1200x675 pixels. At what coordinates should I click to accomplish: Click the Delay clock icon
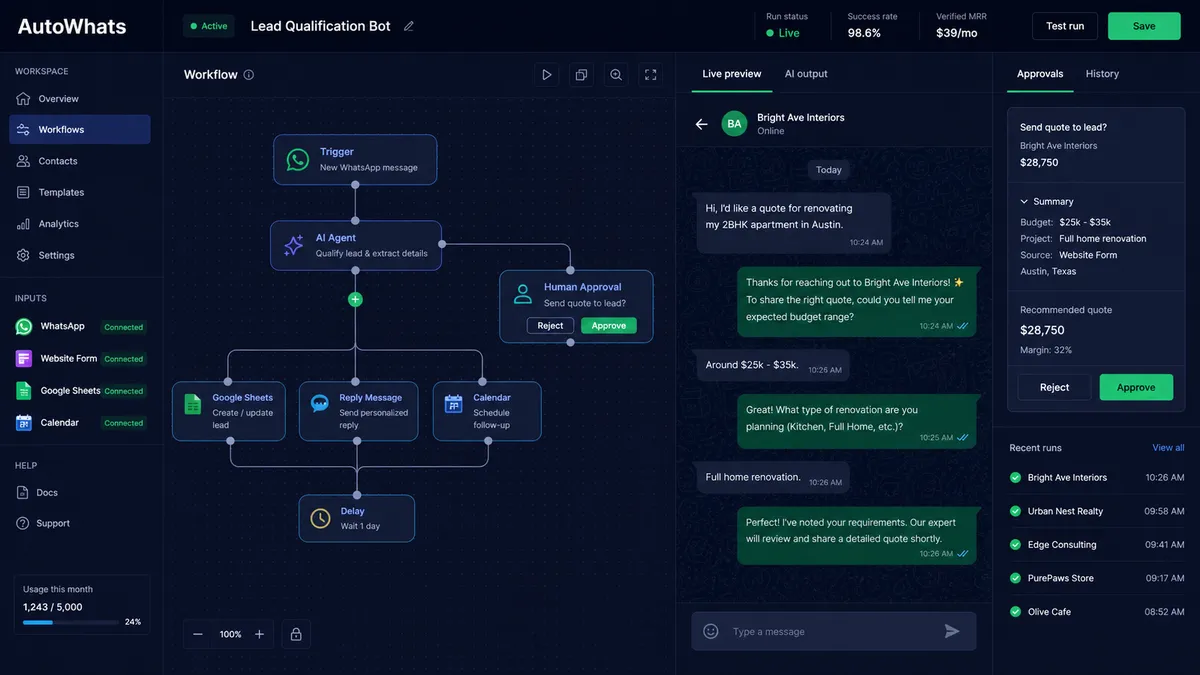point(320,518)
